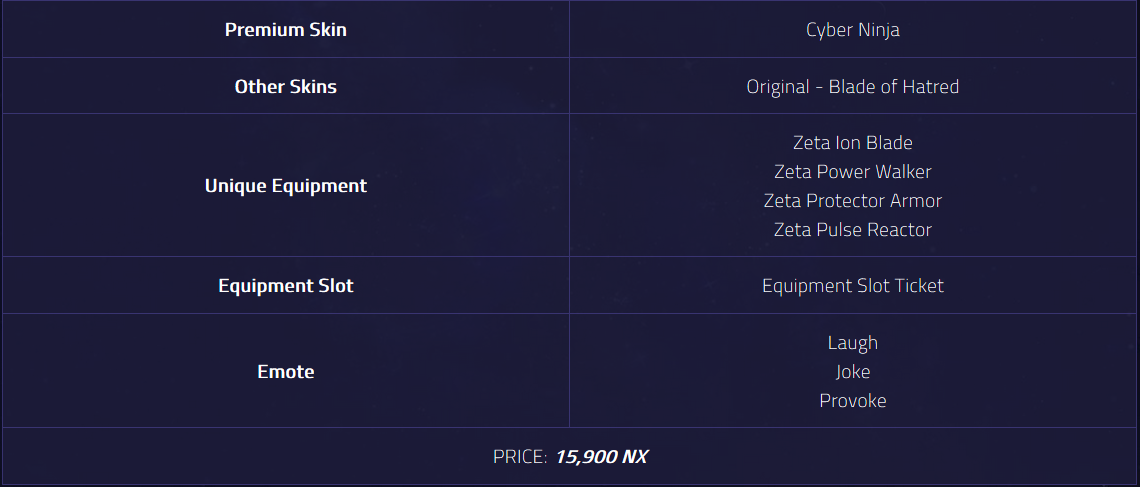Click Zeta Power Walker entry

853,172
